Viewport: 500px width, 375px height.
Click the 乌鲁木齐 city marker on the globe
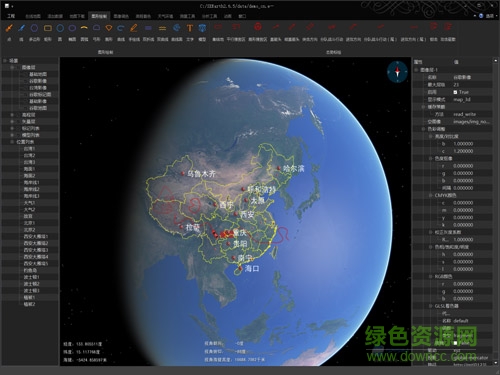(183, 173)
